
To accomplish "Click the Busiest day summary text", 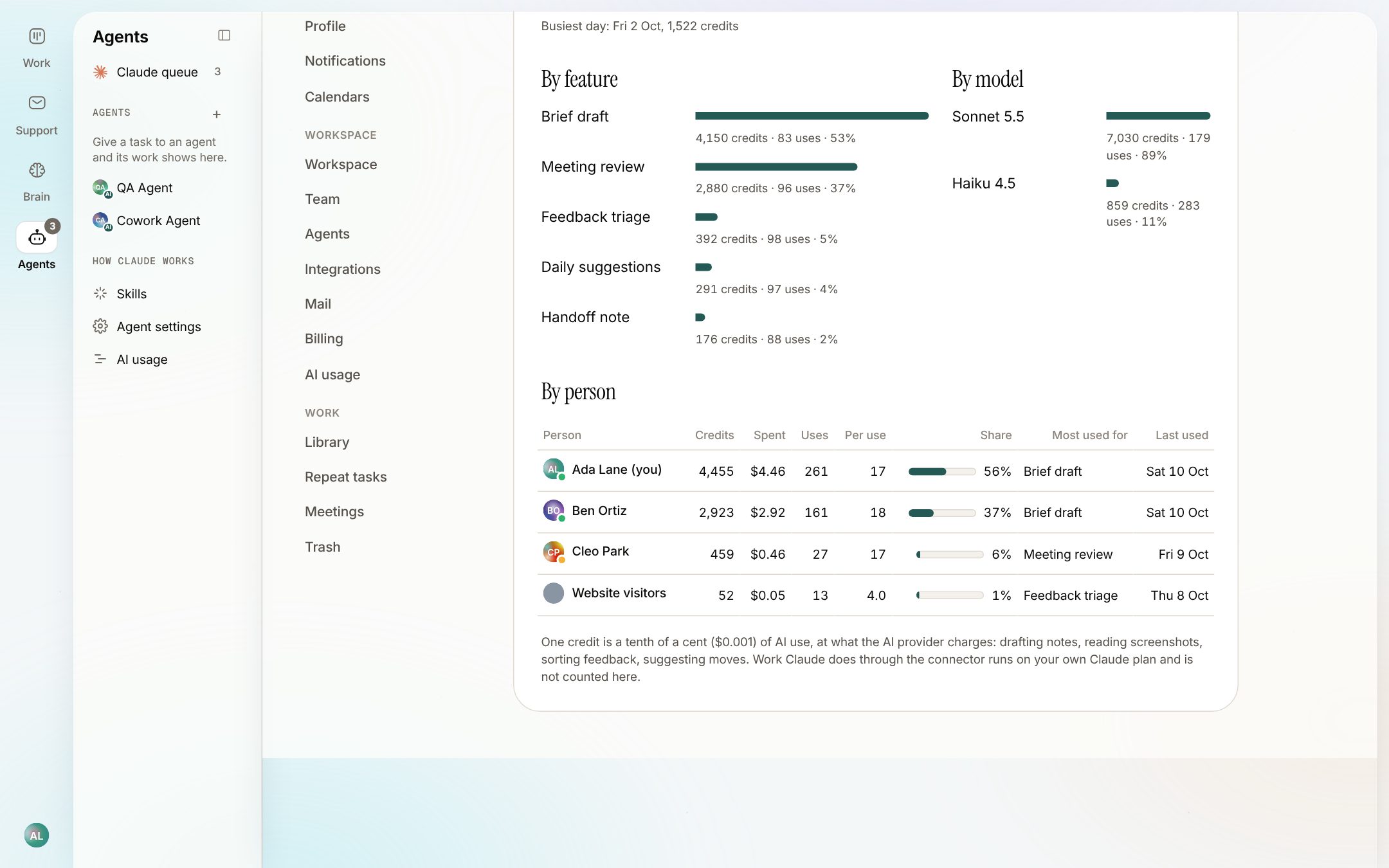I will (640, 26).
